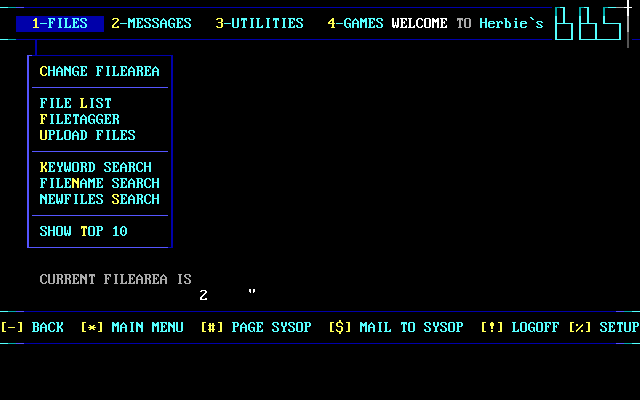This screenshot has width=640, height=400.
Task: Click CURRENT FILEAREA IS text
Action: click(116, 279)
